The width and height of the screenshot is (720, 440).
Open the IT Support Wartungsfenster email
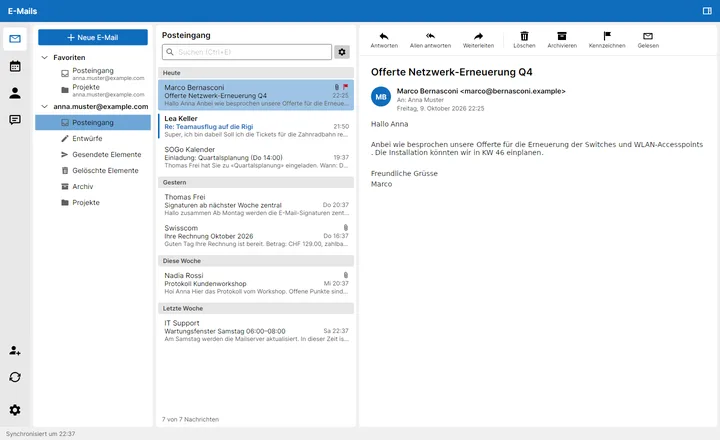coord(256,331)
